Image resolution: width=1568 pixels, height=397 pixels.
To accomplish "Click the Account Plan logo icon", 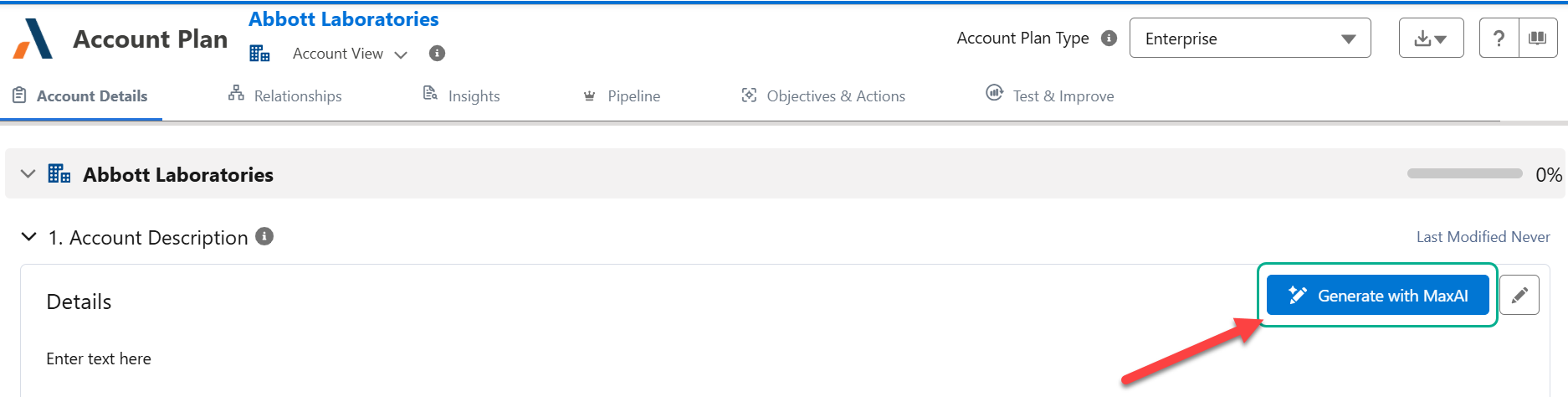I will [33, 39].
